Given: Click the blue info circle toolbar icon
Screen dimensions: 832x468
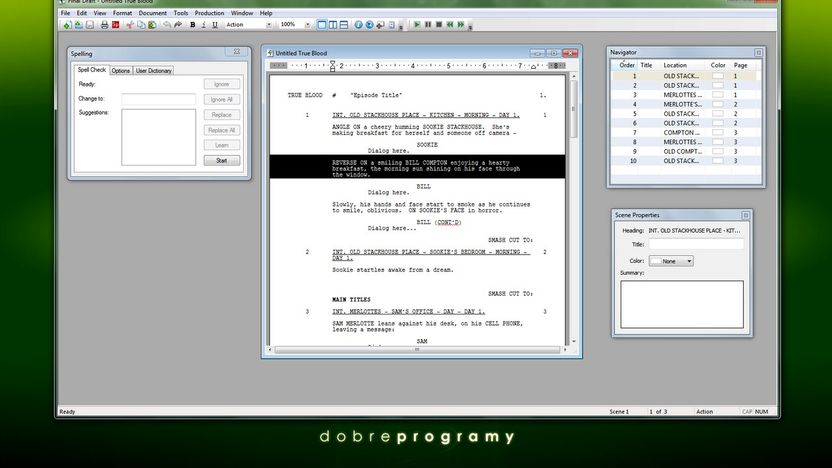Looking at the screenshot, I should (x=358, y=25).
